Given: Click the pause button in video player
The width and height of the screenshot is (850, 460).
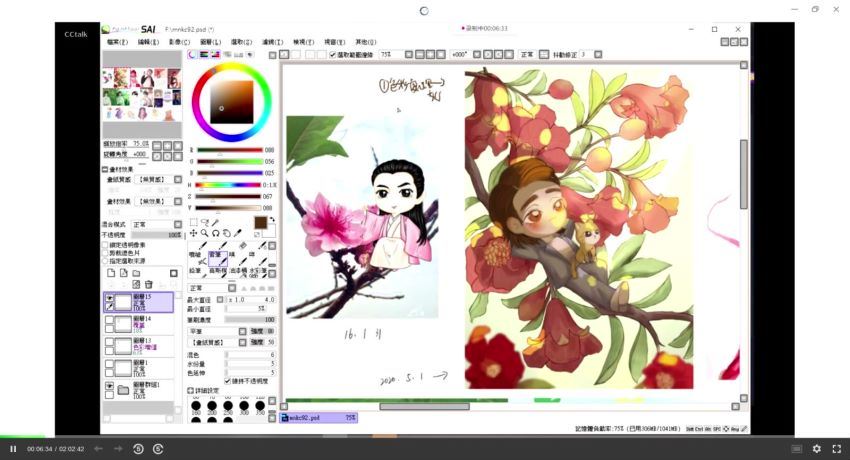Looking at the screenshot, I should tap(13, 449).
